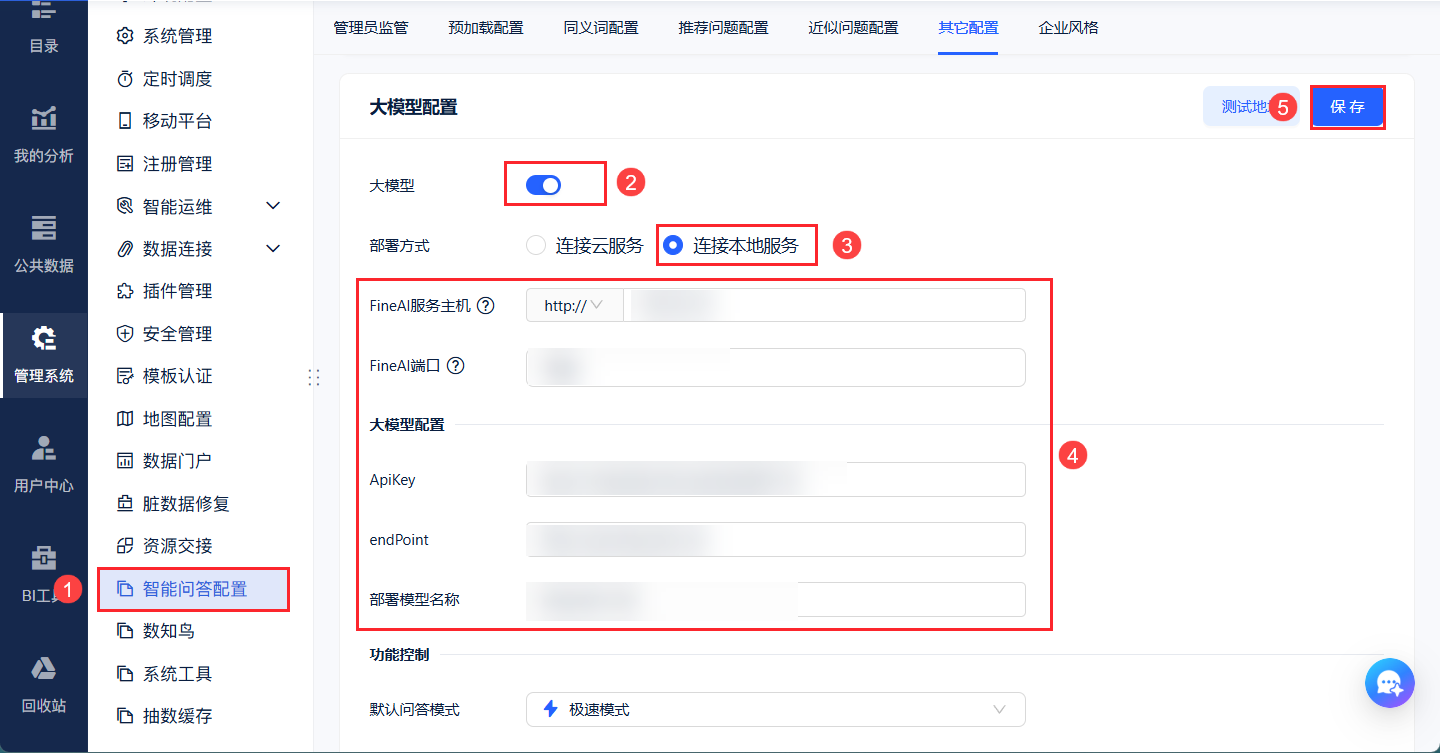
Task: Click the FineAI端口 input field
Action: tap(776, 367)
